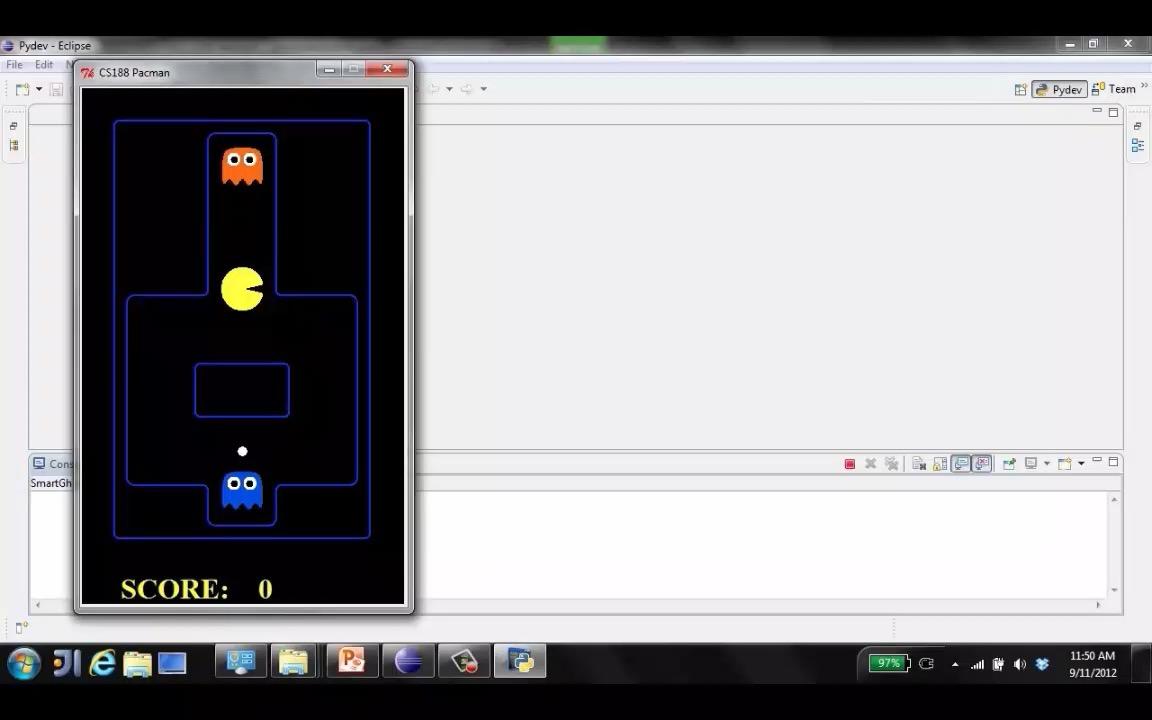This screenshot has height=720, width=1152.
Task: Show more perspectives chevron
Action: (1144, 86)
